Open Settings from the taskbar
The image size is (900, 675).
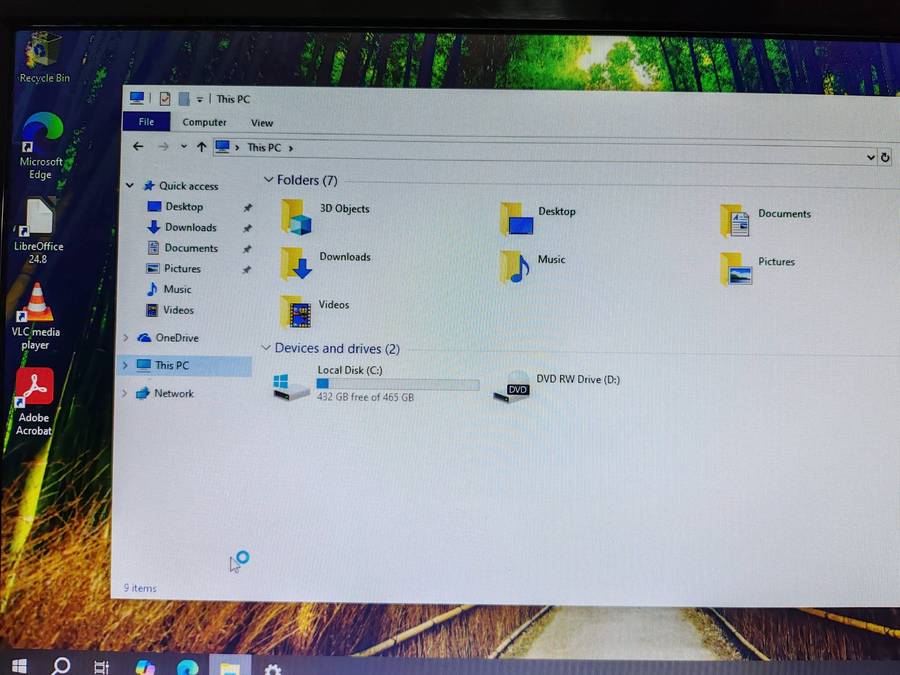(x=273, y=668)
